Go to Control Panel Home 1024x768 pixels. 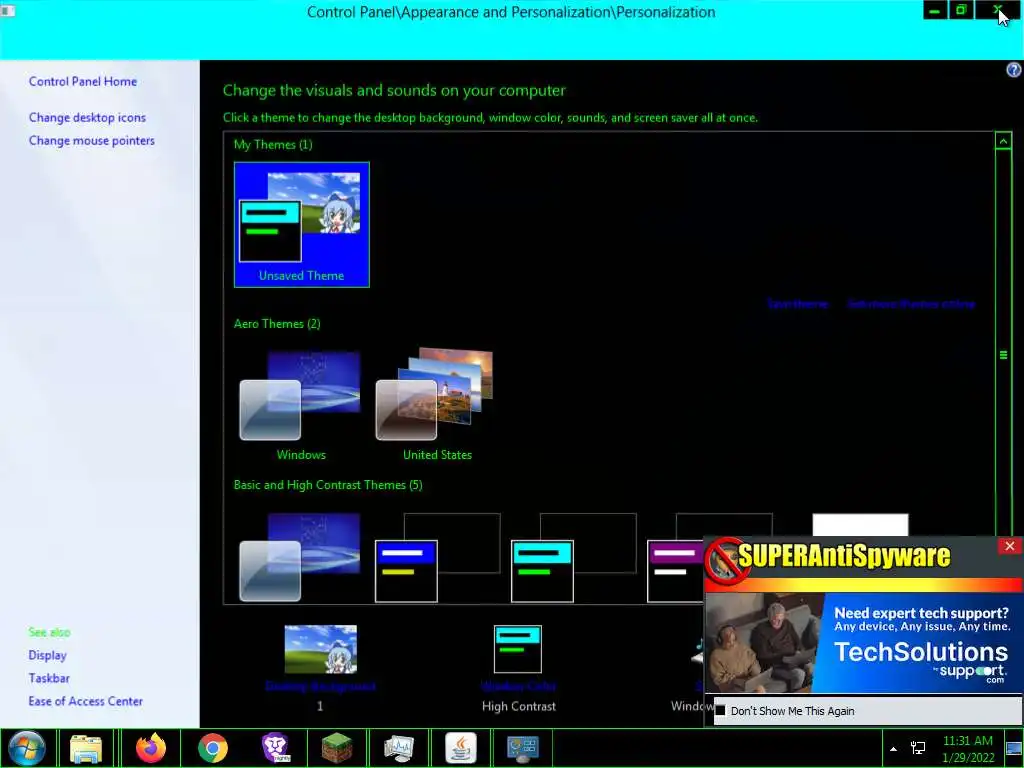(83, 82)
